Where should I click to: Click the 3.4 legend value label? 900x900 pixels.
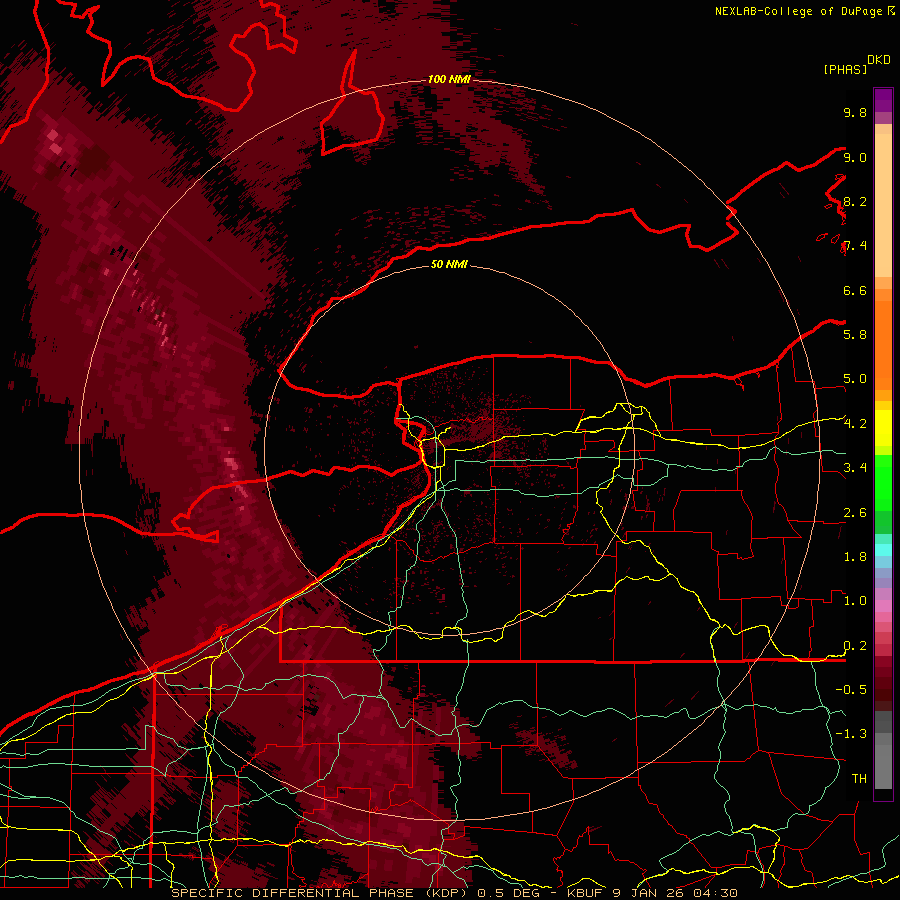855,467
